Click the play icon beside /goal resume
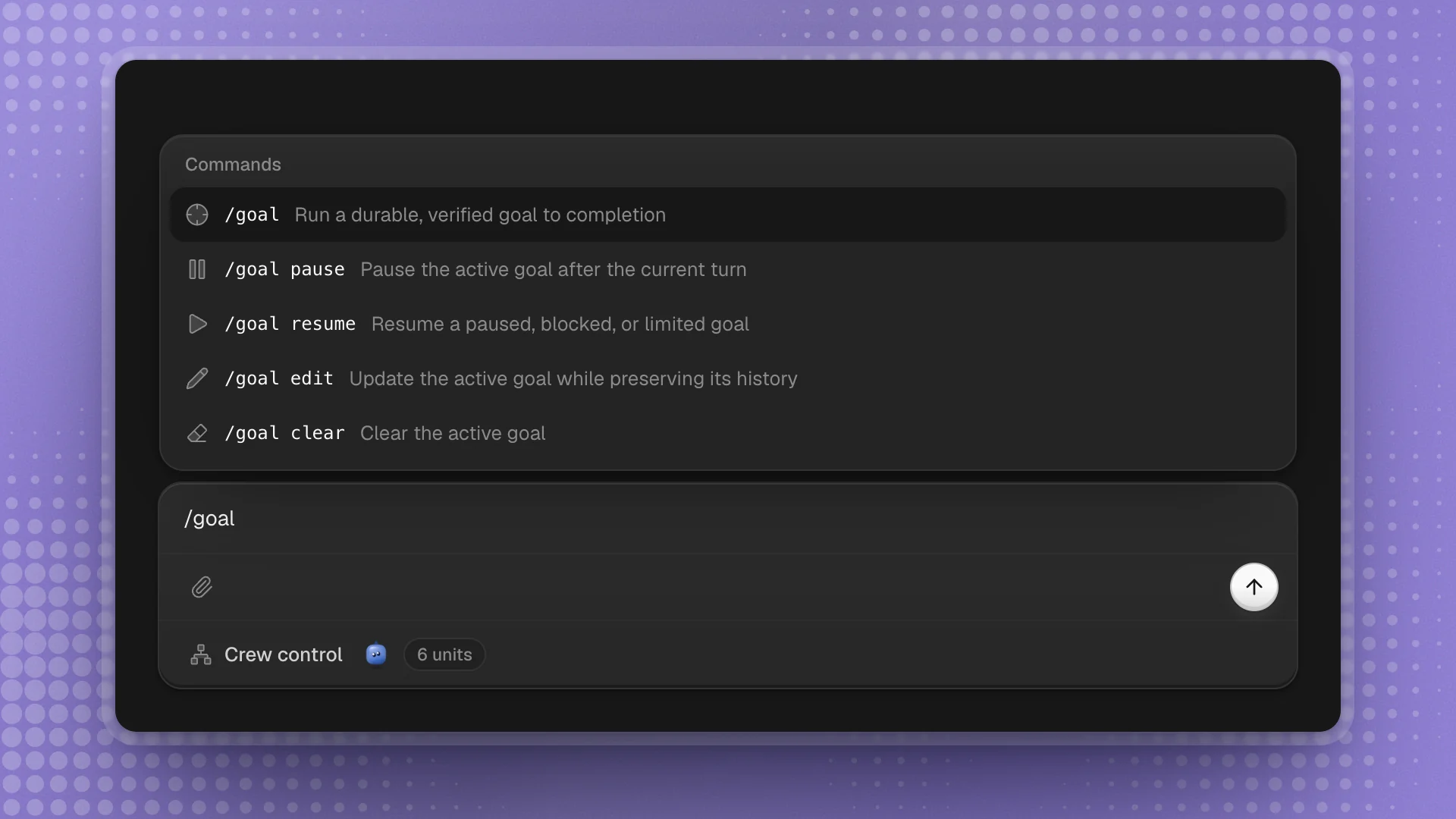This screenshot has width=1456, height=819. [x=197, y=324]
